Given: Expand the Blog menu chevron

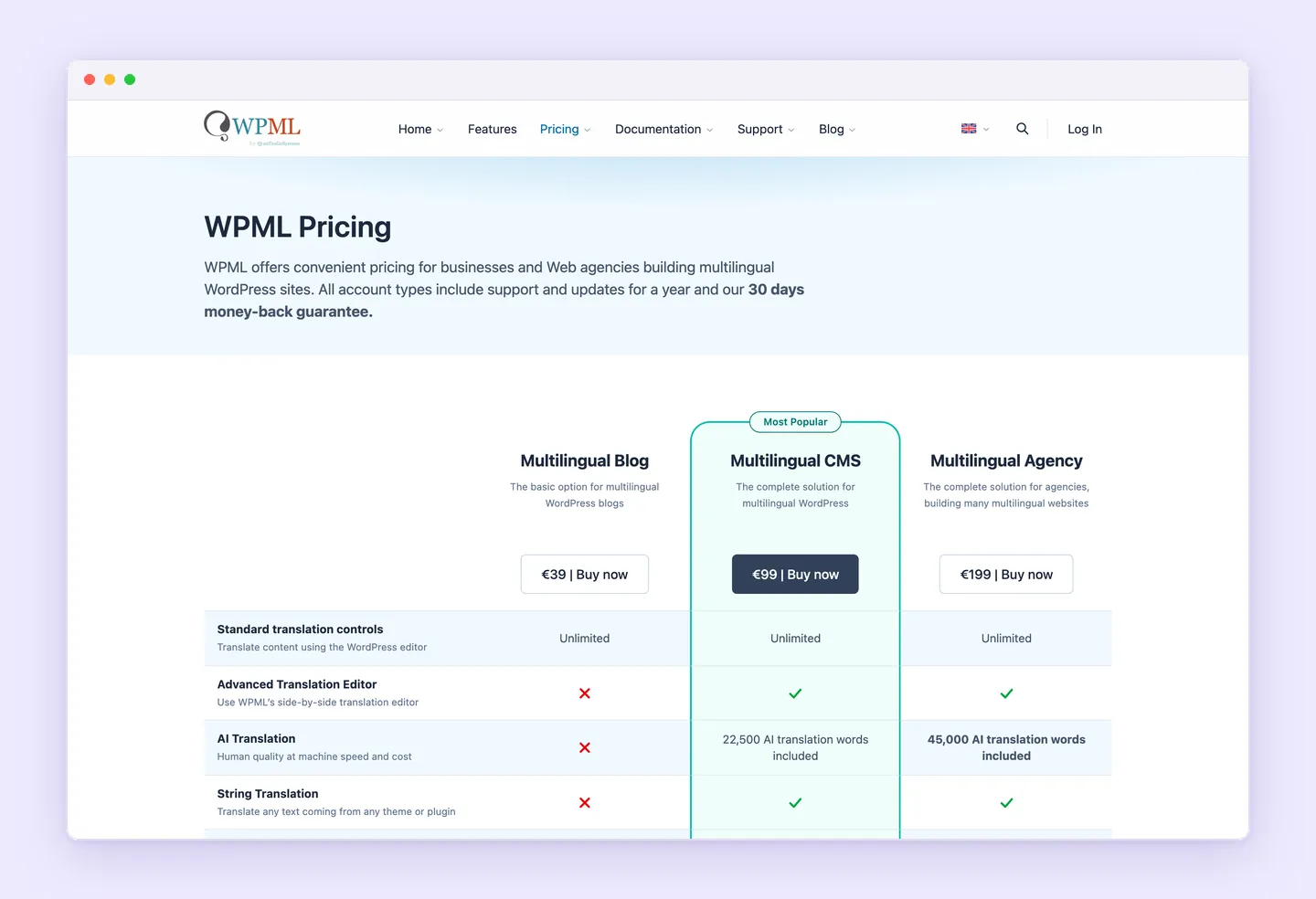Looking at the screenshot, I should [x=853, y=130].
